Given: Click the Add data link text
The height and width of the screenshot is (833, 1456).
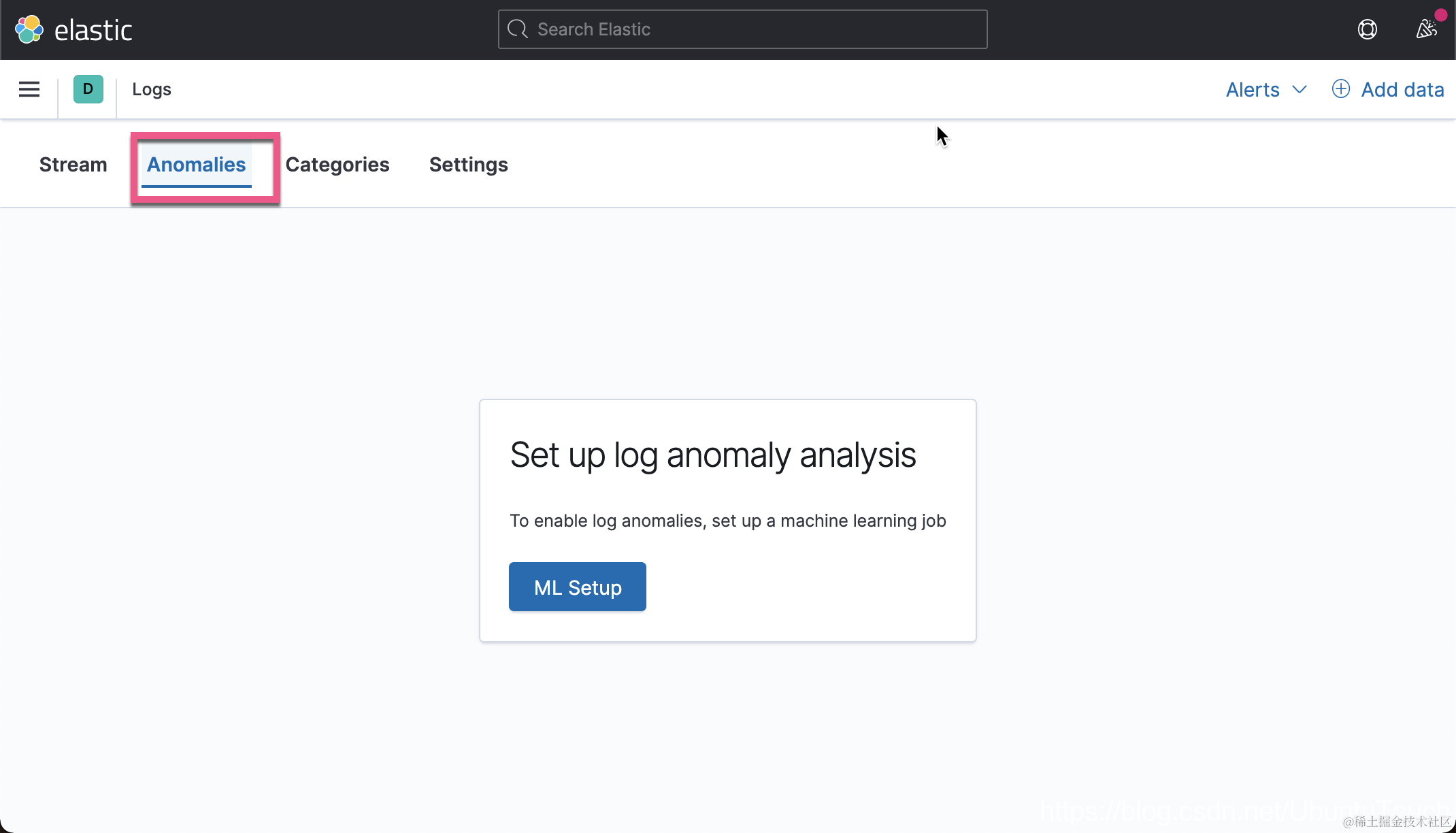Looking at the screenshot, I should pyautogui.click(x=1402, y=89).
